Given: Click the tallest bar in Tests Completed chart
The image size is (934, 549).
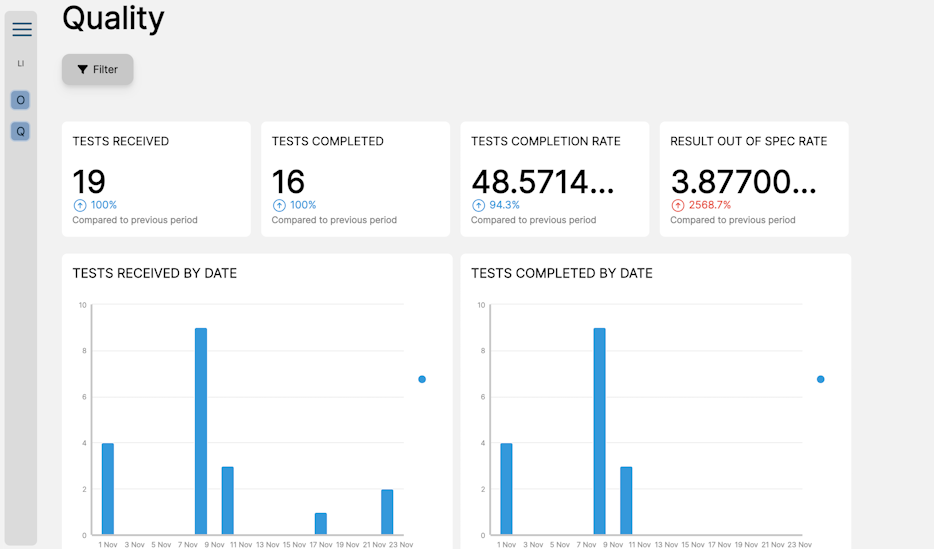Looking at the screenshot, I should [599, 431].
